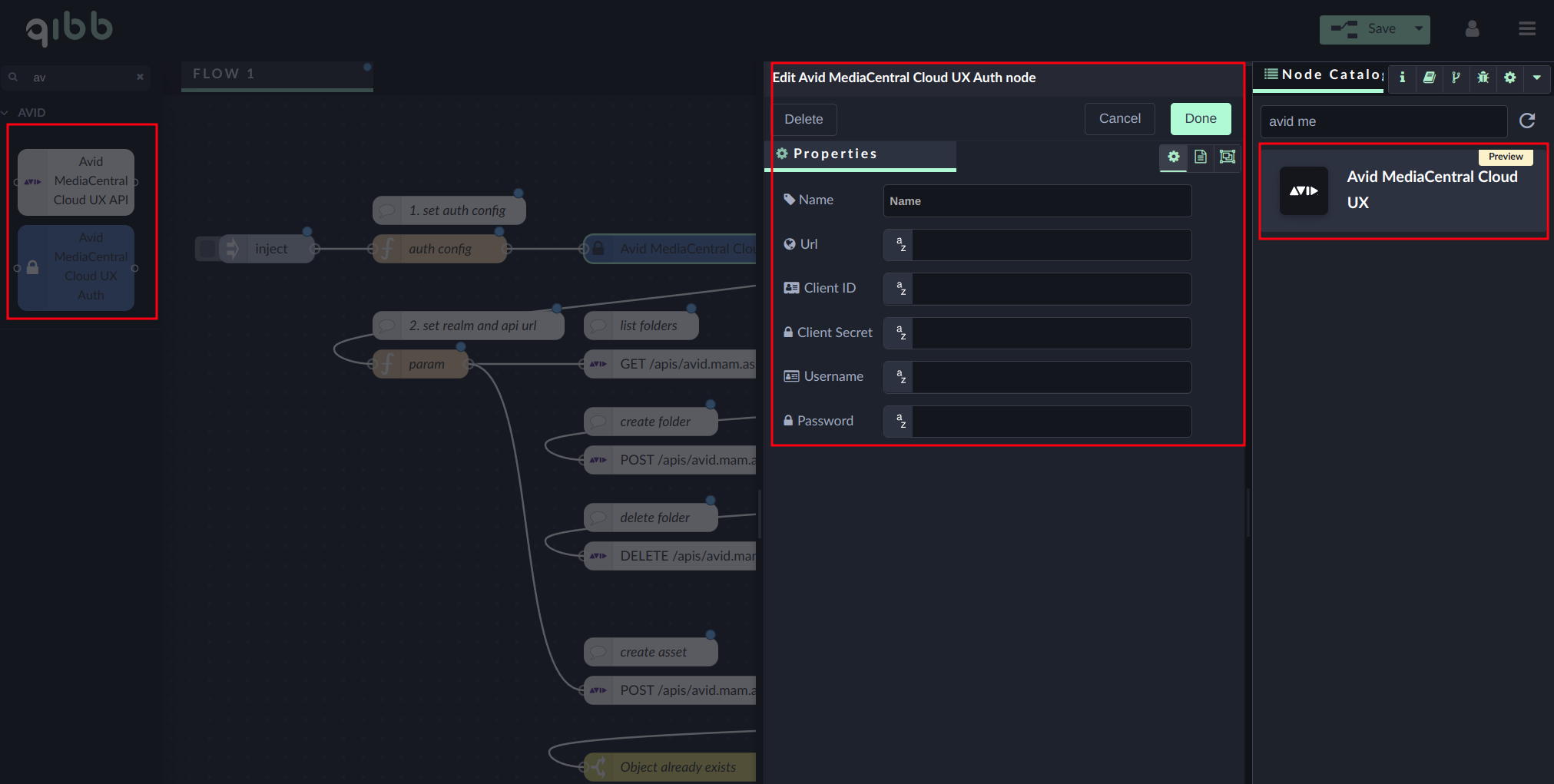This screenshot has width=1554, height=784.
Task: Click the Done button
Action: coord(1200,119)
